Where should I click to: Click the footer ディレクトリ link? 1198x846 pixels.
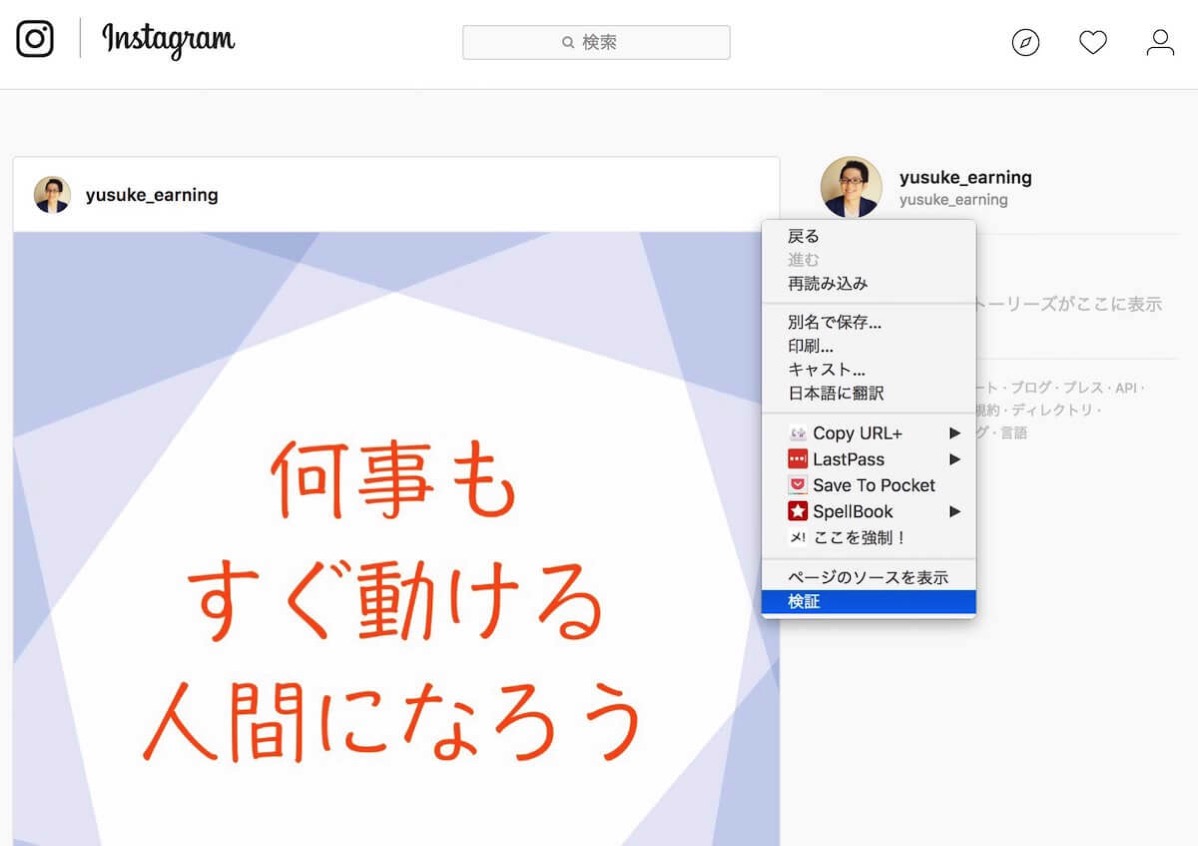1052,410
